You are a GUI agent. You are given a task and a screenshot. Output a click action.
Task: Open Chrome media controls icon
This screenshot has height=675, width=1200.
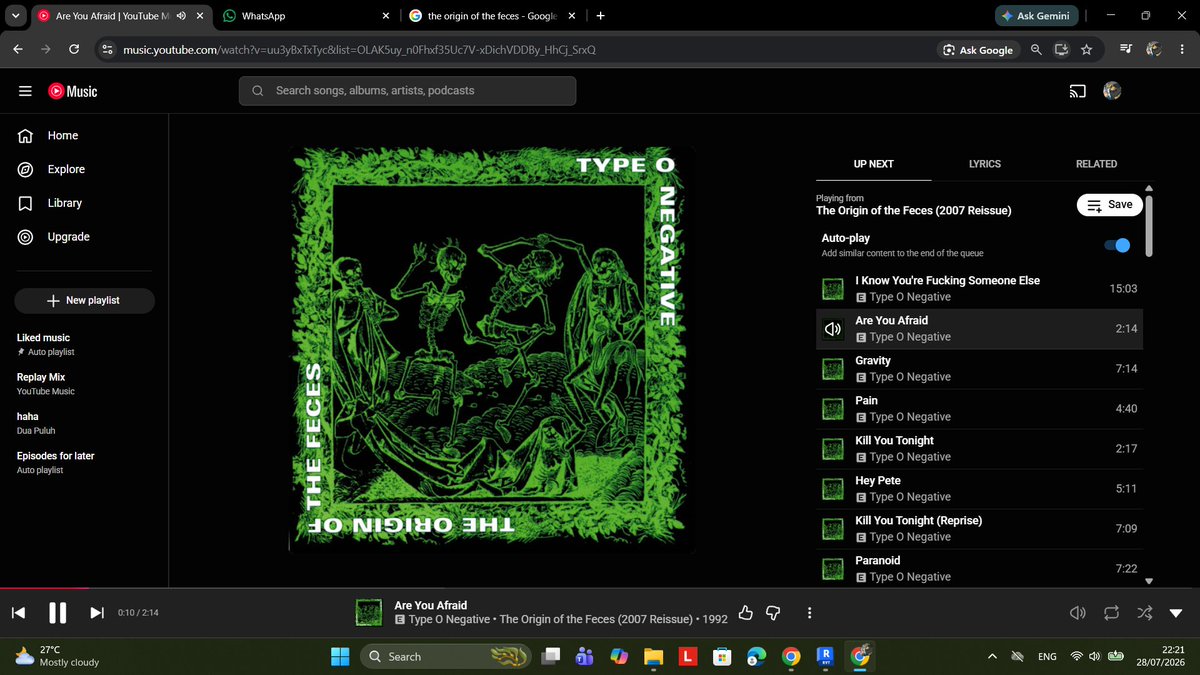tap(1127, 50)
